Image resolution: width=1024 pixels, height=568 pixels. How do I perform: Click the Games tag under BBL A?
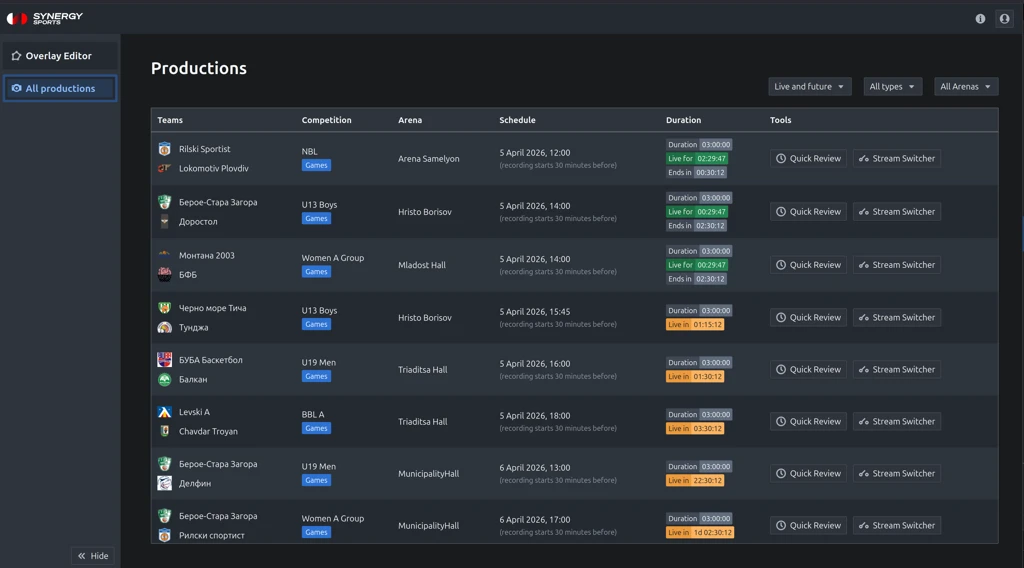tap(316, 428)
